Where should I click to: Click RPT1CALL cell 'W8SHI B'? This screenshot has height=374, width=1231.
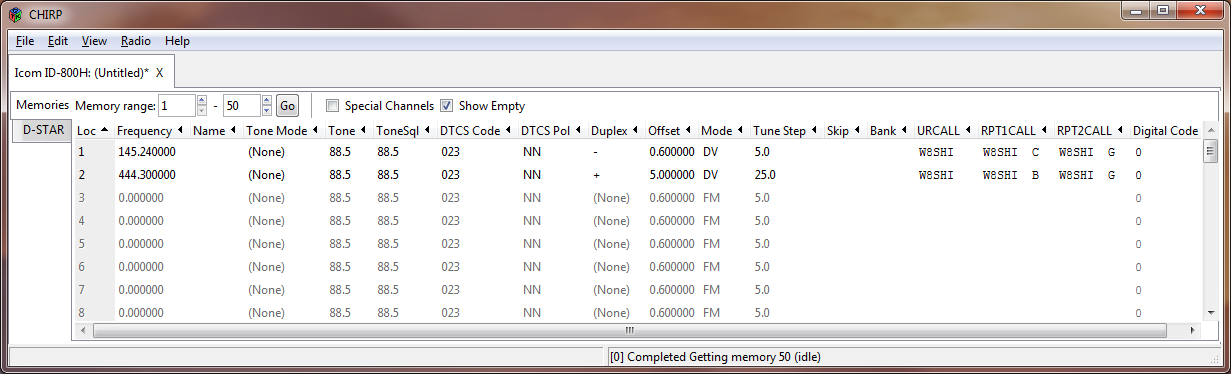[1011, 175]
